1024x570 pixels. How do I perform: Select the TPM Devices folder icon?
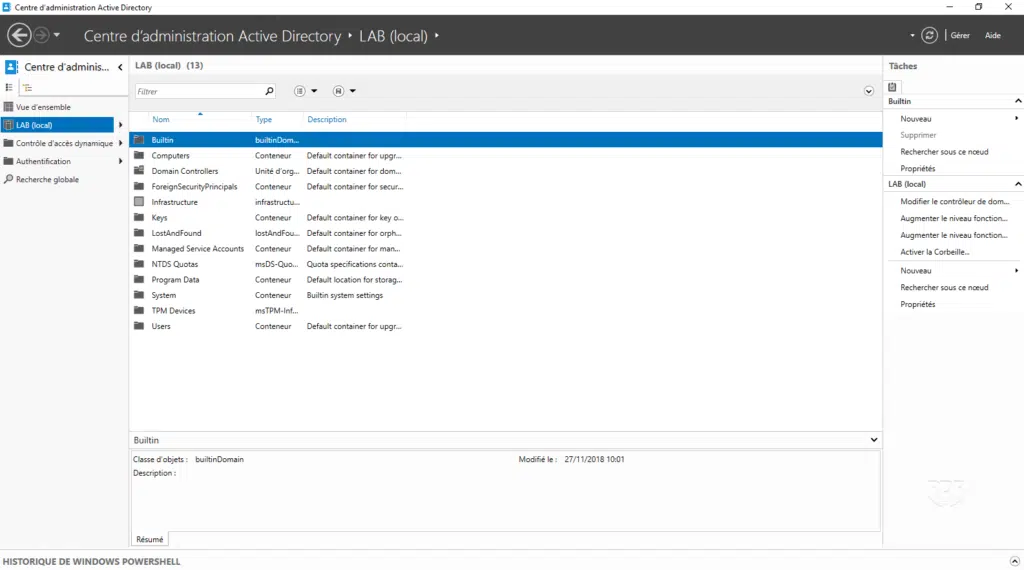(139, 311)
